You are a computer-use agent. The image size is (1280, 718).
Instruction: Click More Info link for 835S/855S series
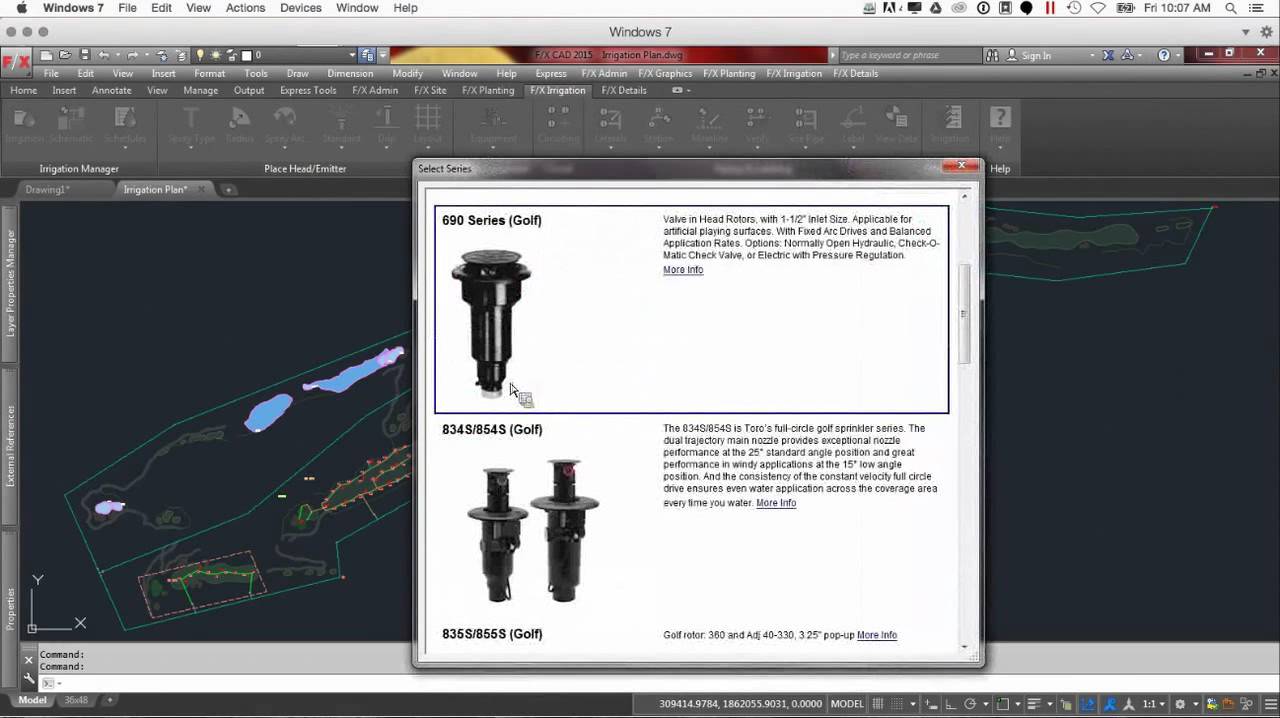pos(877,635)
